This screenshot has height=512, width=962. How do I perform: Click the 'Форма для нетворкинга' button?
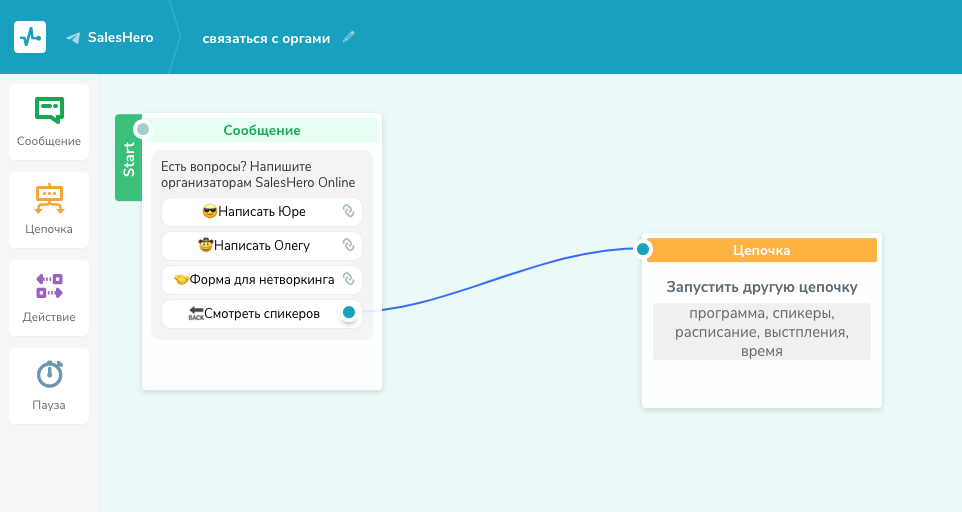262,280
